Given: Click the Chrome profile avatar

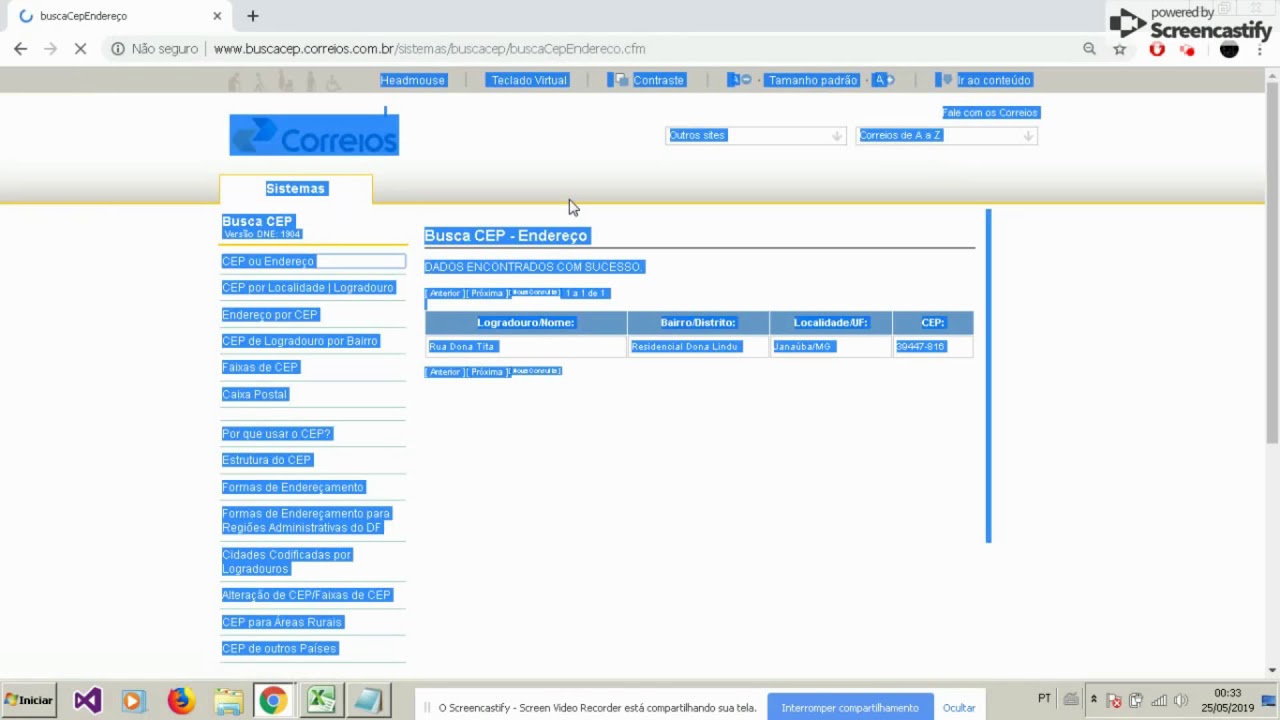Looking at the screenshot, I should 1229,49.
